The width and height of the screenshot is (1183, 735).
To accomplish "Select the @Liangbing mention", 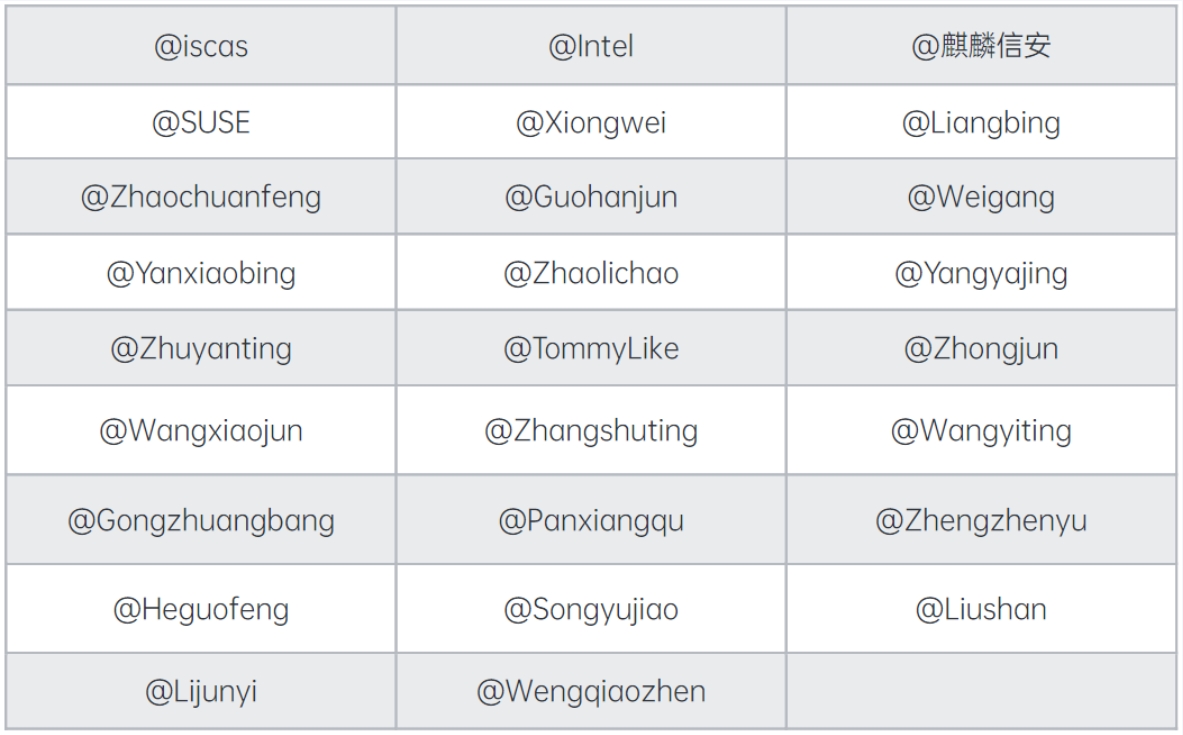I will point(981,122).
